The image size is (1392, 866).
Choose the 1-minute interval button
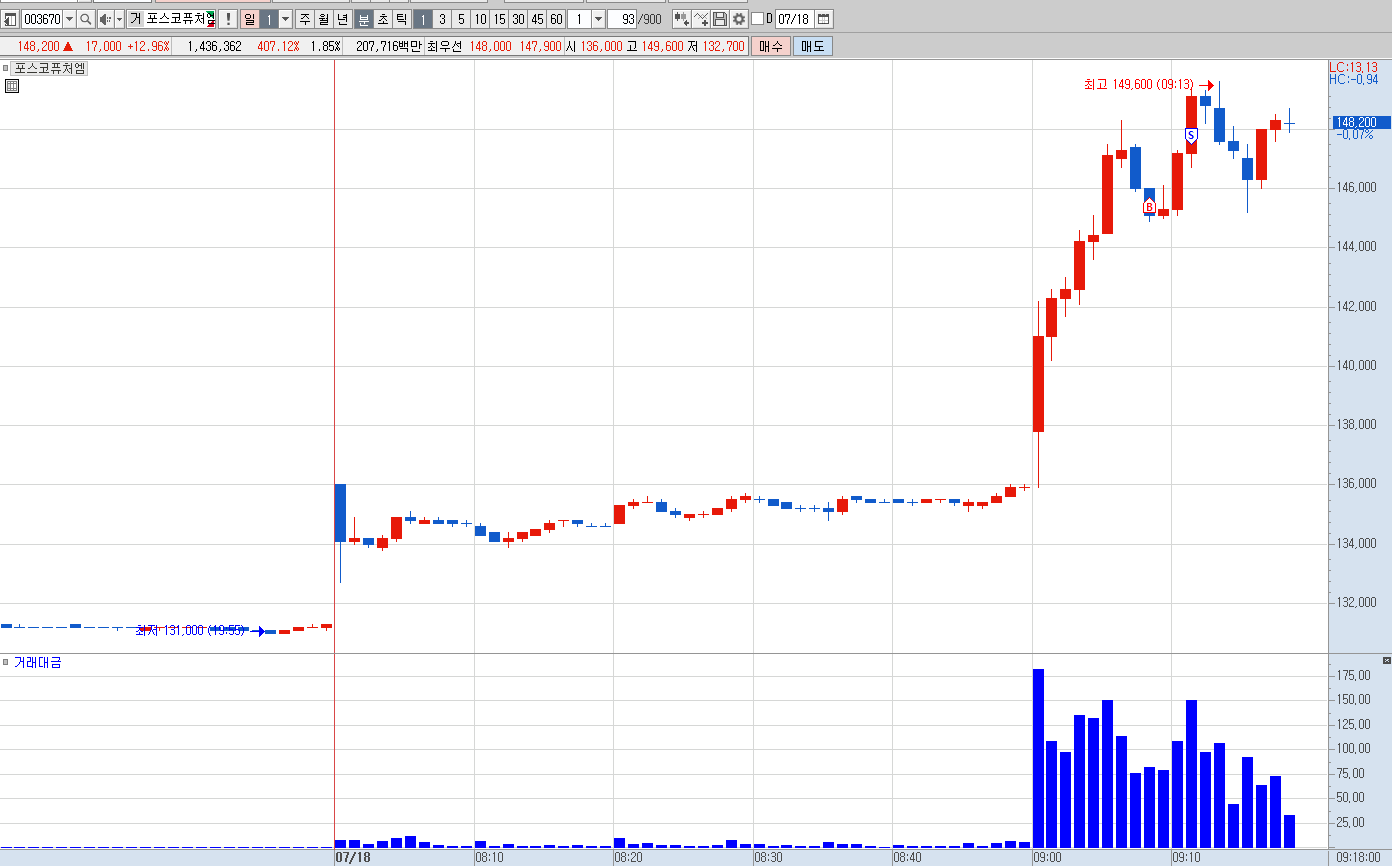tap(423, 19)
